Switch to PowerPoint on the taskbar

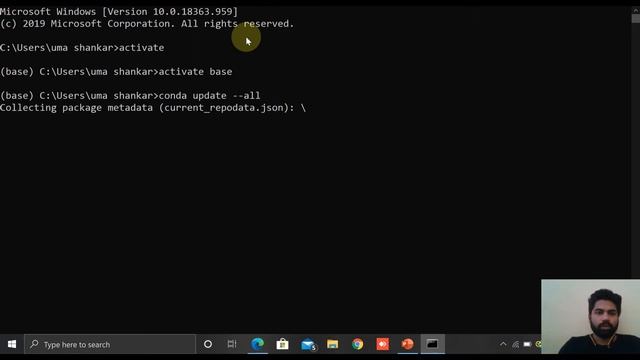coord(407,344)
